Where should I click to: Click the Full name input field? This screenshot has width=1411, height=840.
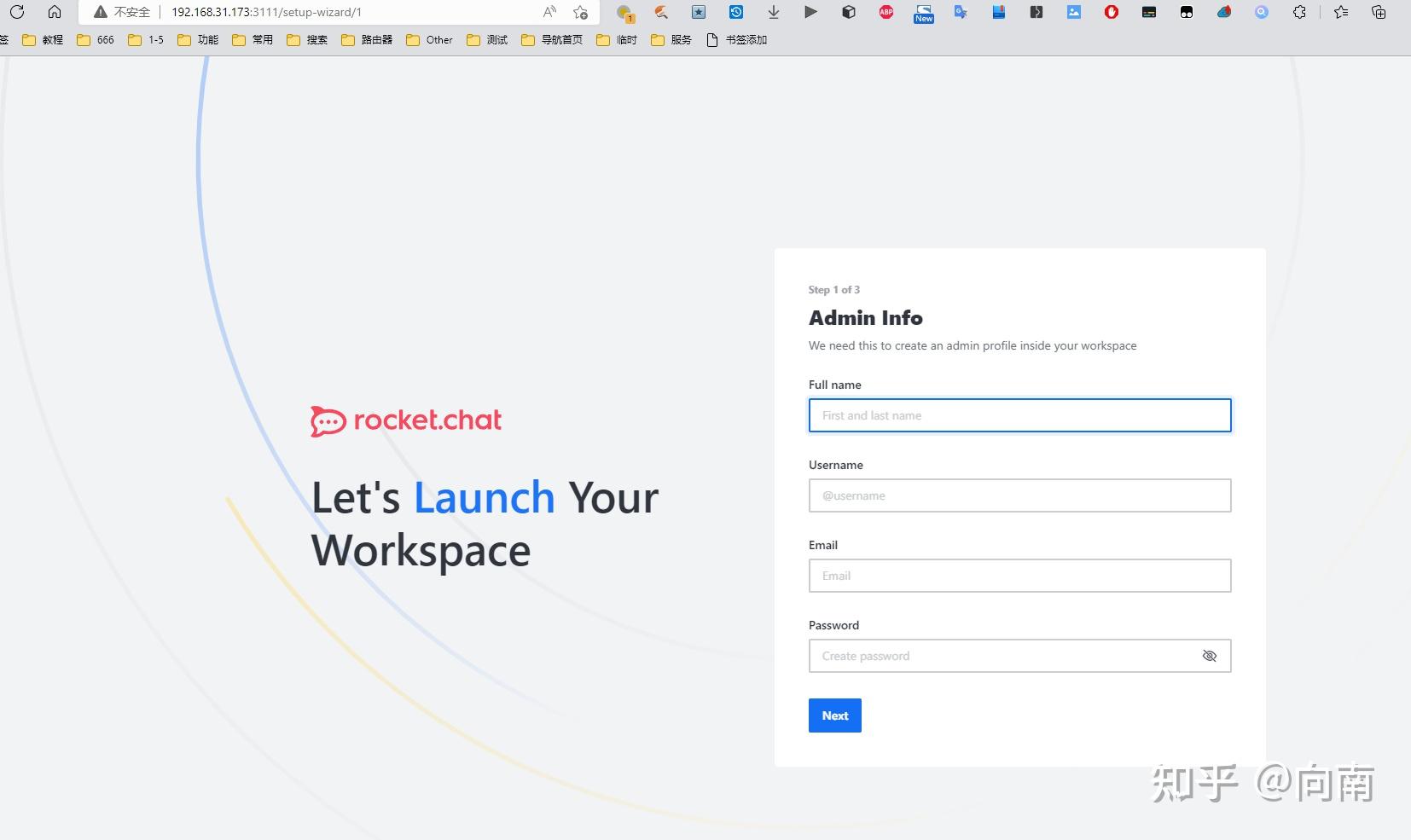point(1019,415)
